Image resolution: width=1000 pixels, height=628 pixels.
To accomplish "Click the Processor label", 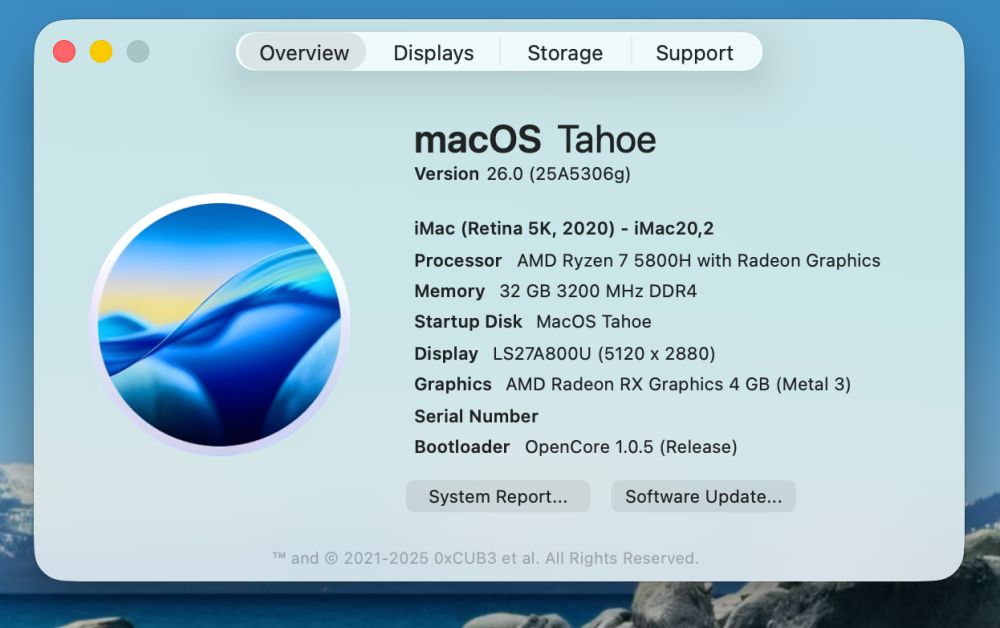I will point(458,260).
